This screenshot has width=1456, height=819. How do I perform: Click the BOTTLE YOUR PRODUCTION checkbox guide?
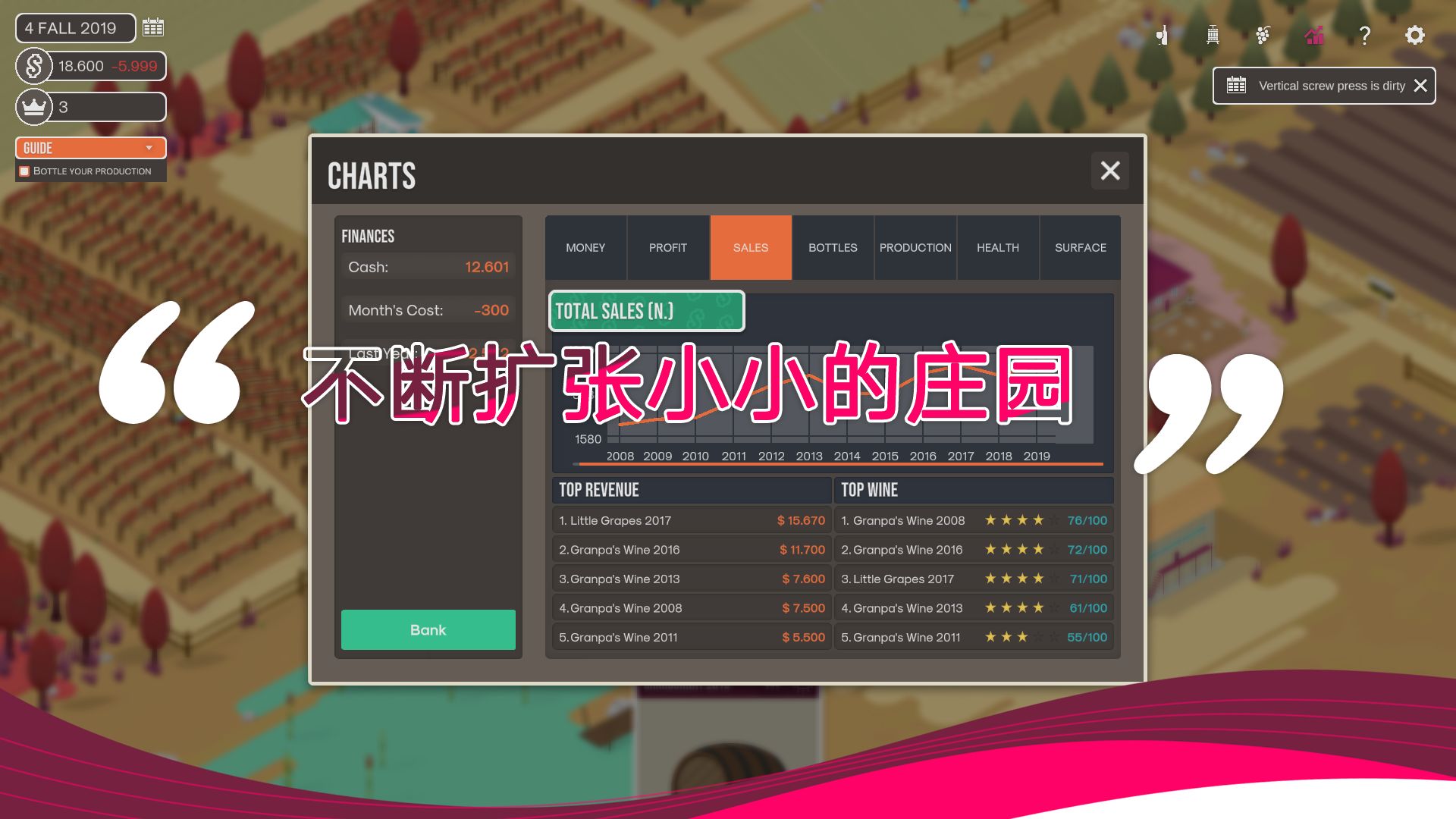pyautogui.click(x=25, y=171)
